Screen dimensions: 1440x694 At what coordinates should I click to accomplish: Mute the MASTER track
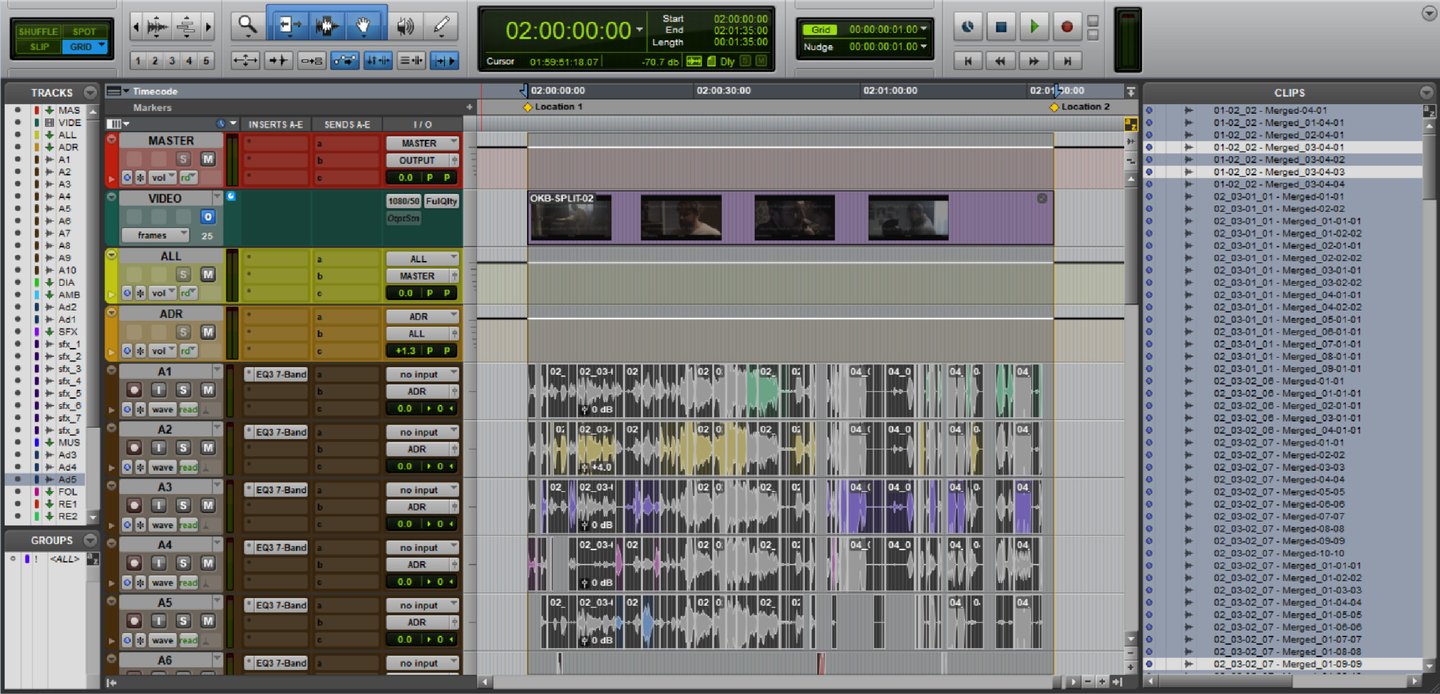point(208,159)
